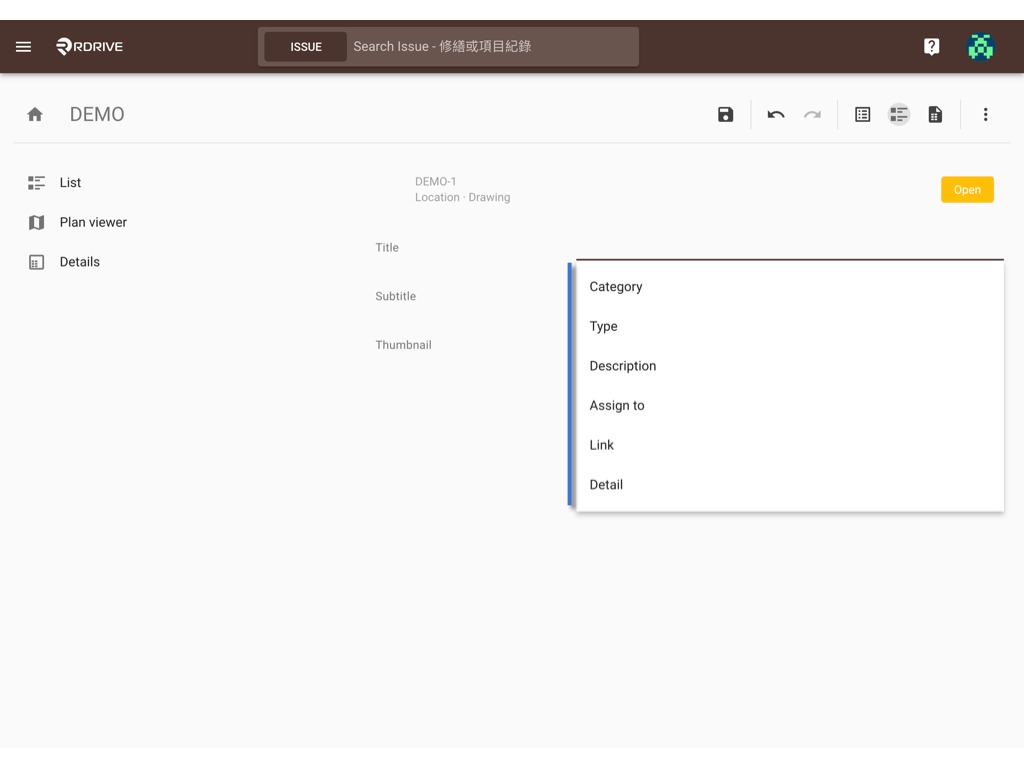The width and height of the screenshot is (1024, 768).
Task: Open the user avatar menu
Action: click(x=980, y=46)
